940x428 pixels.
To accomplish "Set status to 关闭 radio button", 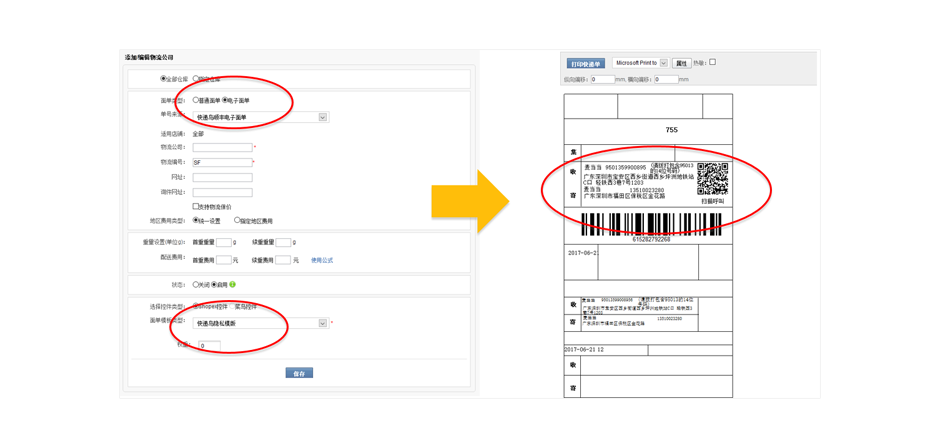I will 196,285.
